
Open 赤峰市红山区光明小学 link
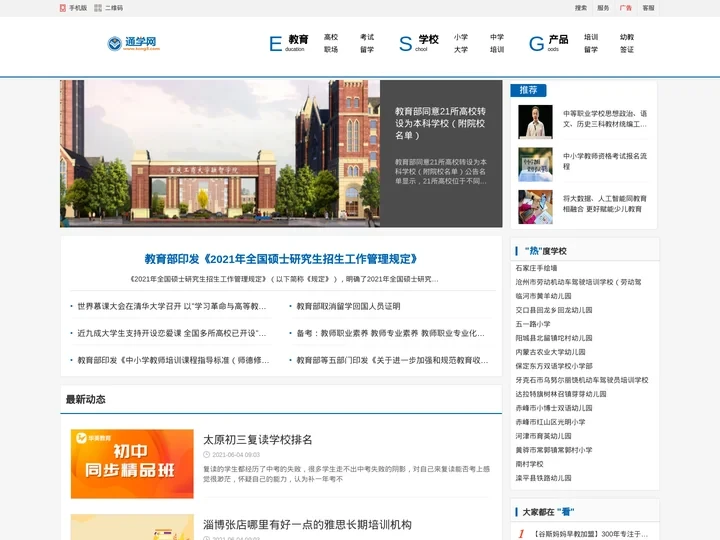tap(550, 422)
